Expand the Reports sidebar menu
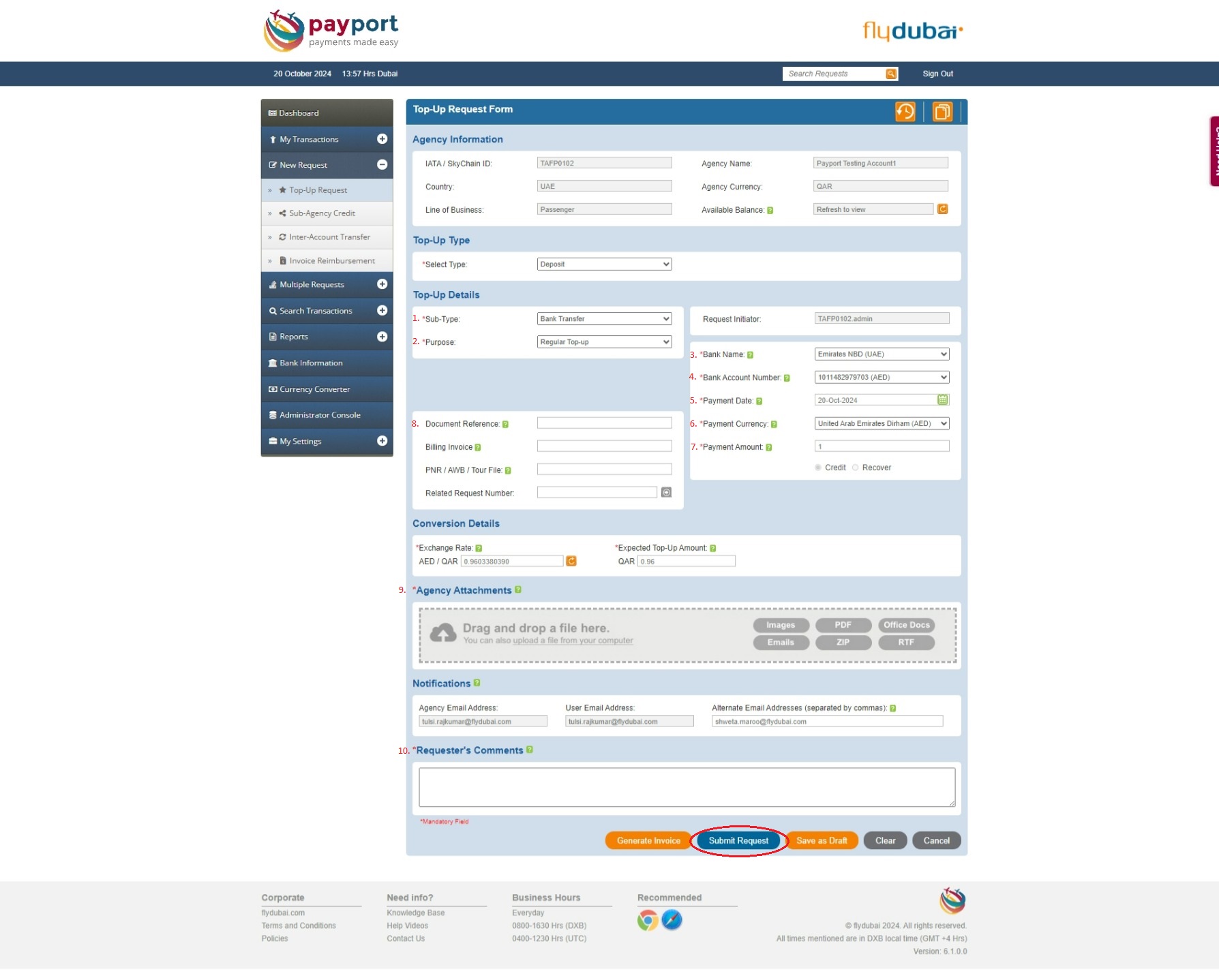 (382, 337)
